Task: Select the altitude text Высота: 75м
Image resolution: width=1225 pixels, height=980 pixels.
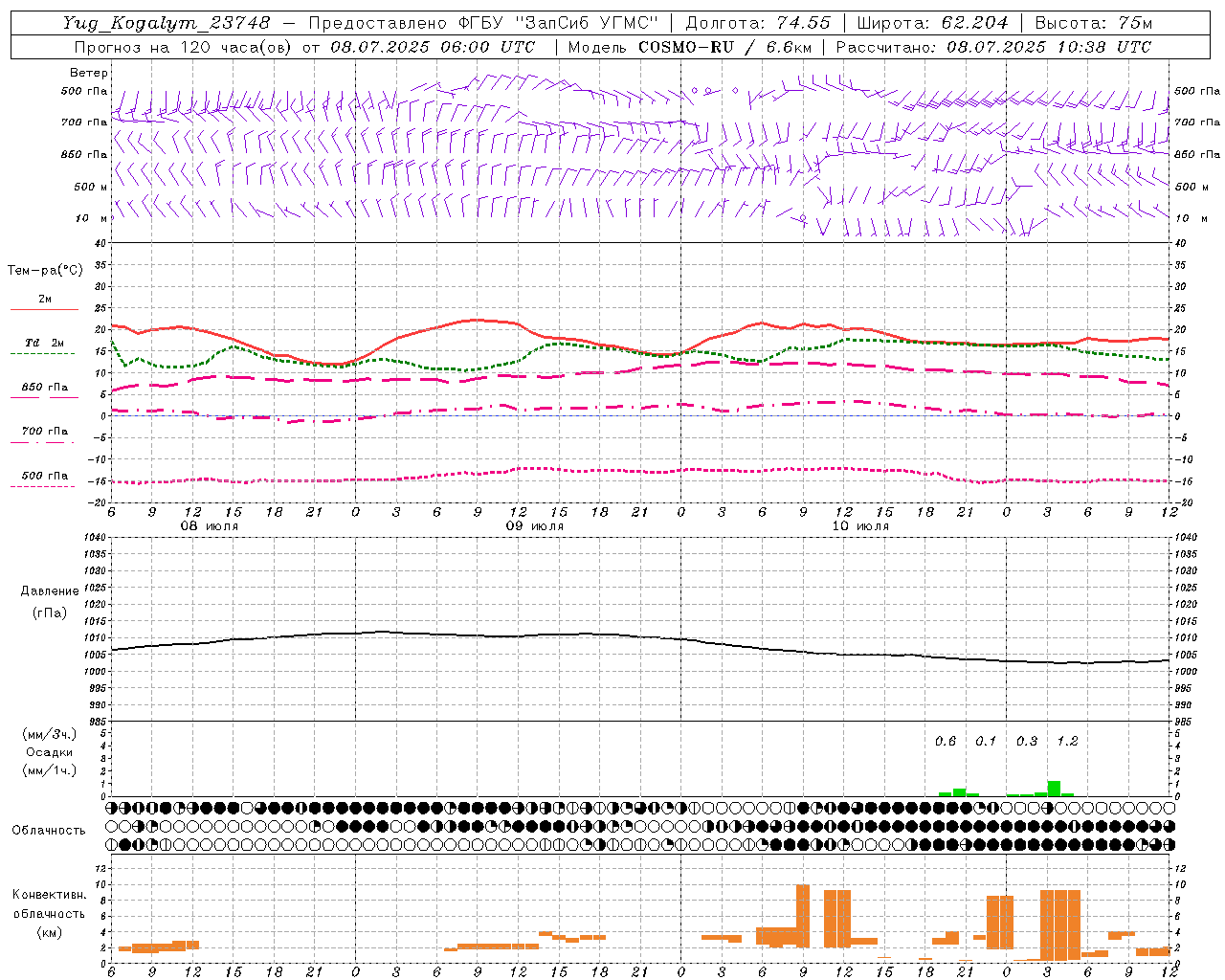Action: click(1094, 23)
